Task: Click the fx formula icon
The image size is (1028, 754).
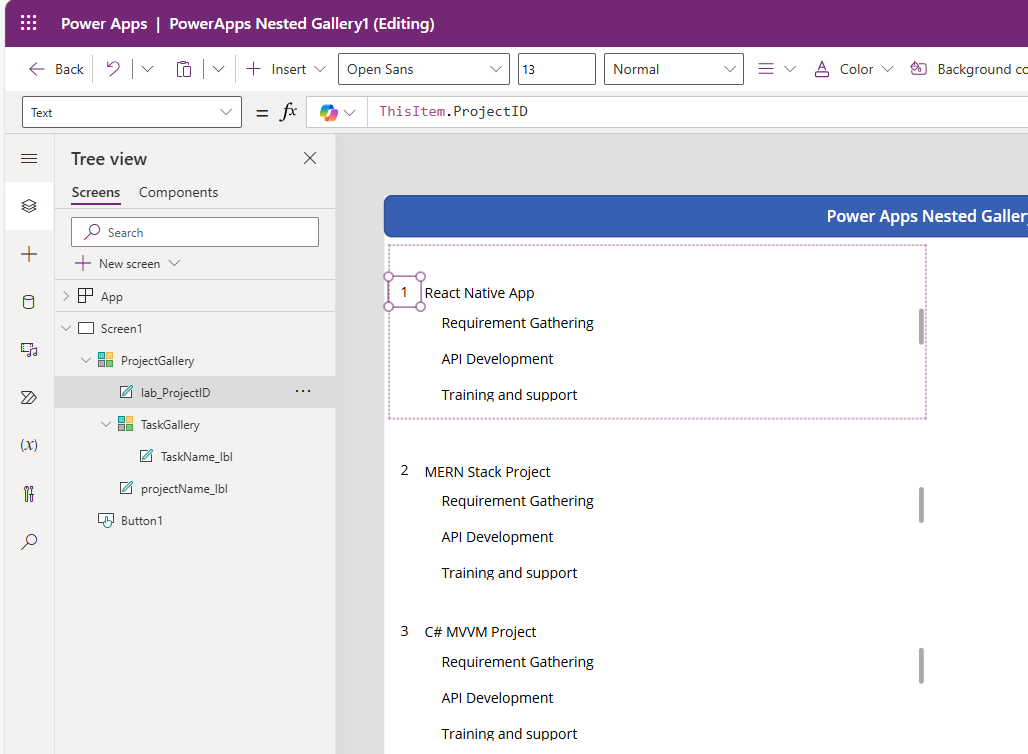Action: [288, 112]
